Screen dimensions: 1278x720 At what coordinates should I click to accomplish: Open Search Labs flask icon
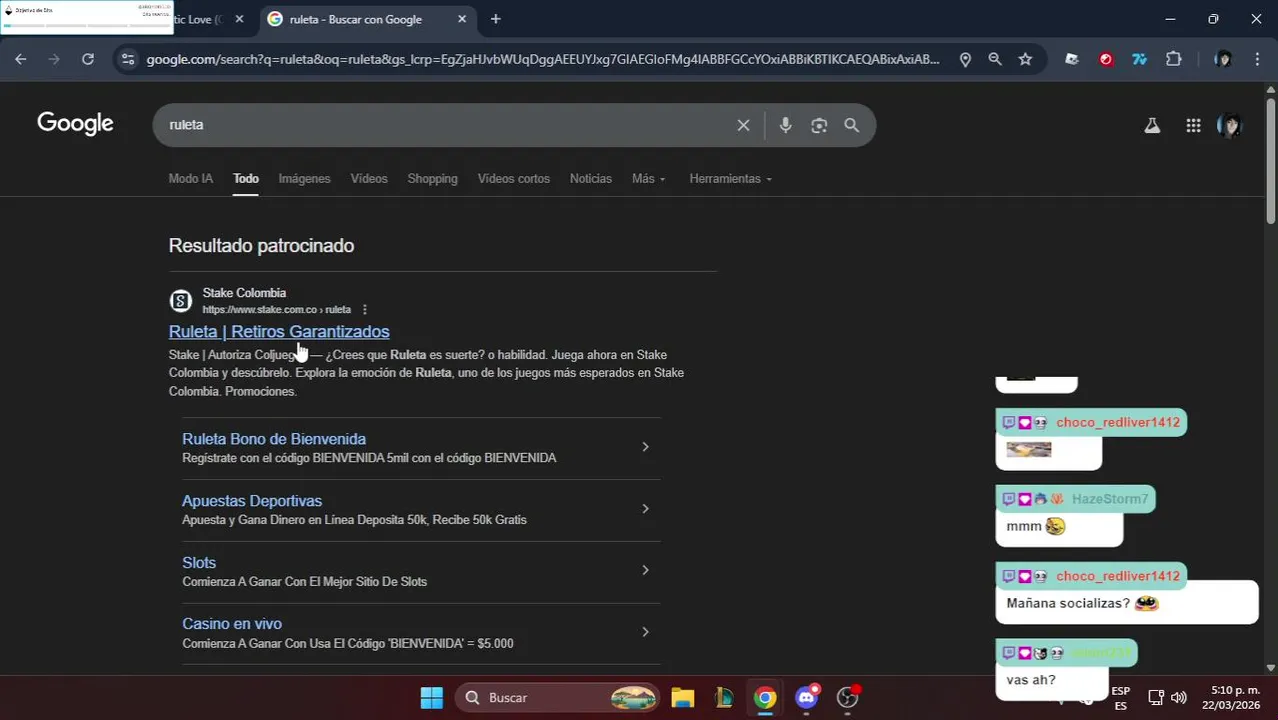pos(1152,125)
